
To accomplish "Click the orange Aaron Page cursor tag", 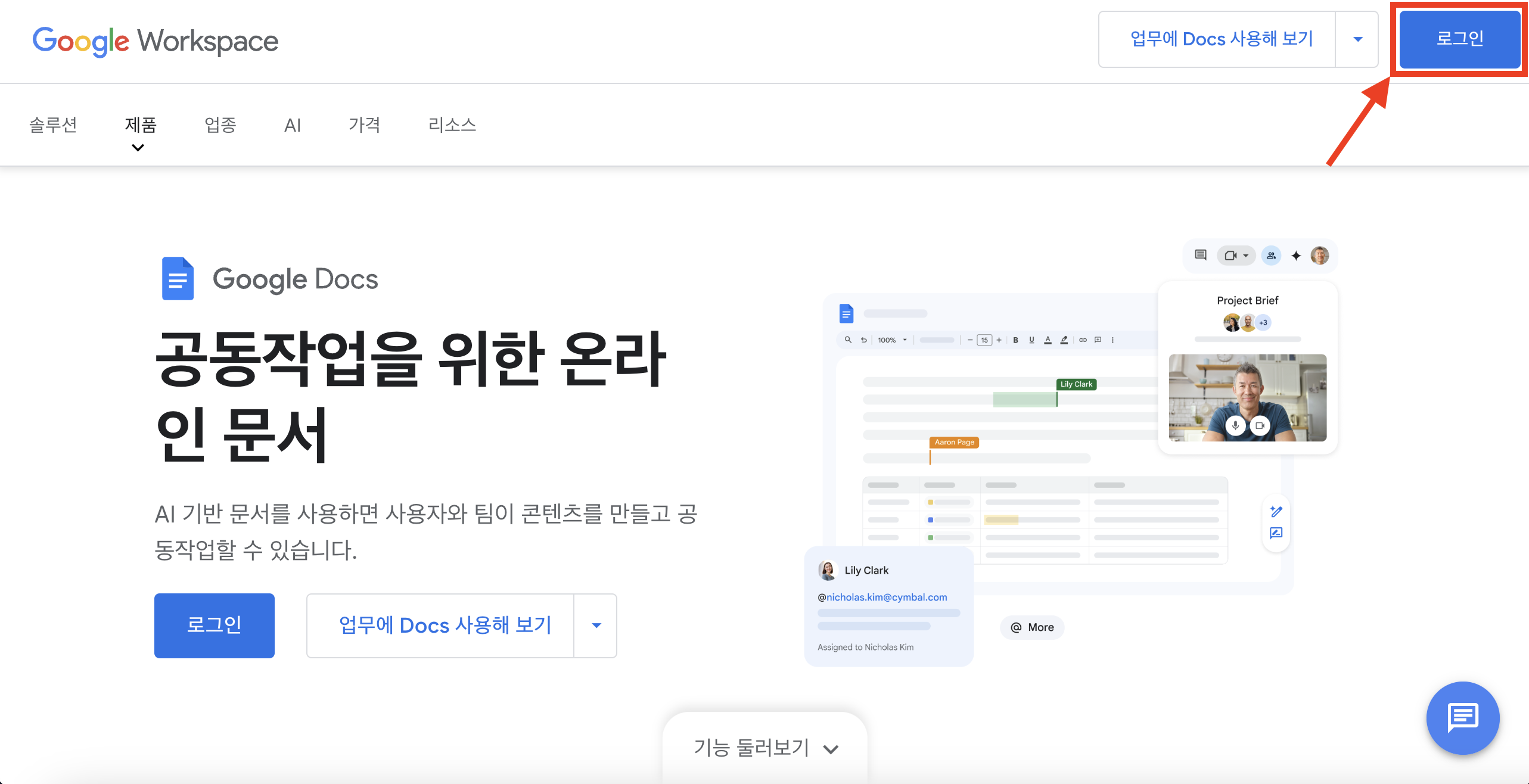I will 954,442.
